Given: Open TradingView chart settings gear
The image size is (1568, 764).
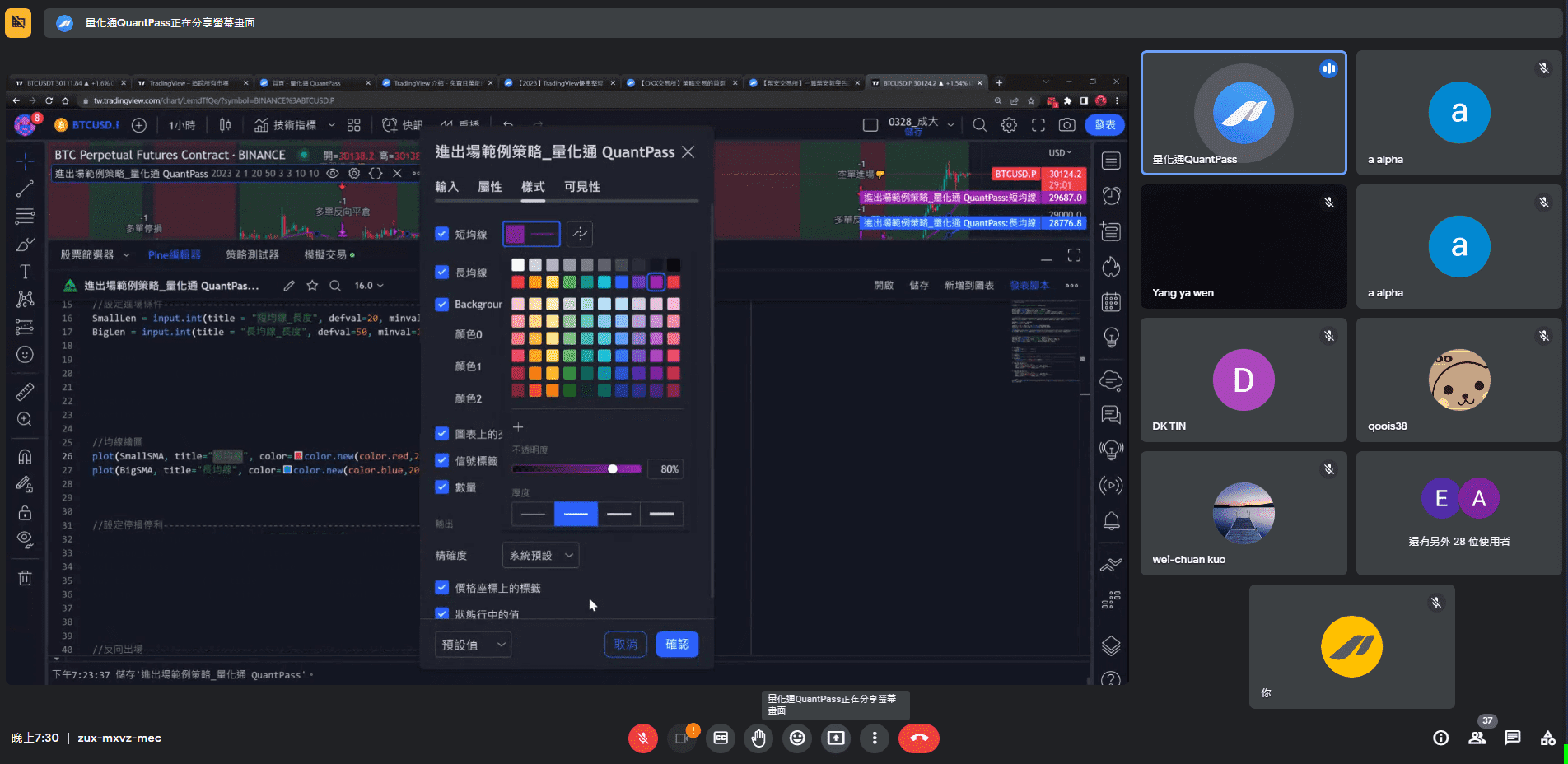Looking at the screenshot, I should tap(1009, 125).
